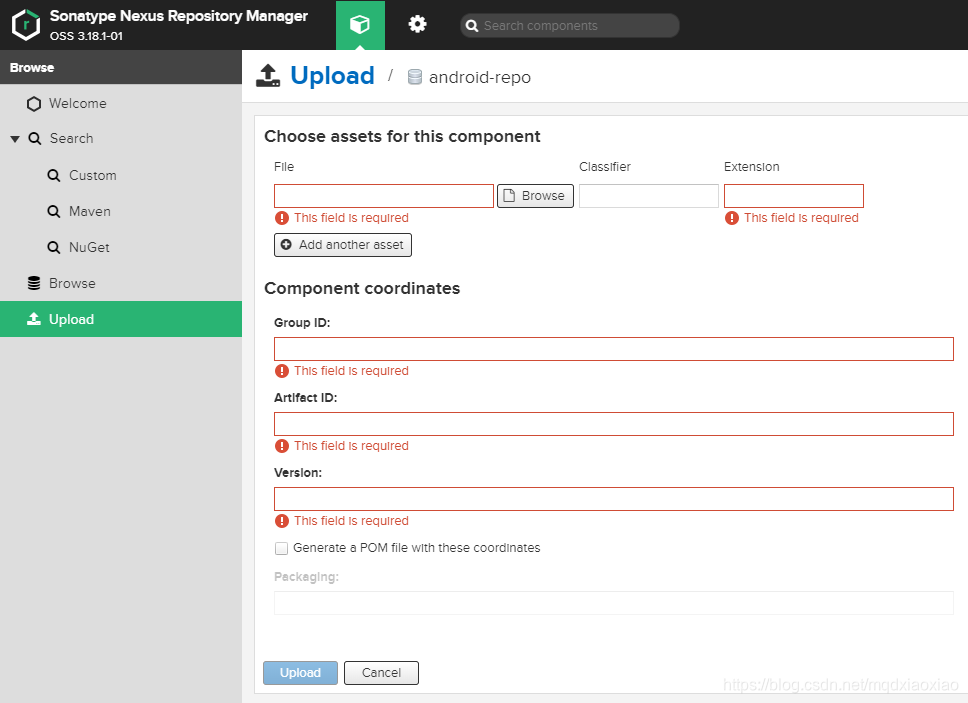Viewport: 968px width, 703px height.
Task: Open the administration gear icon
Action: 417,25
